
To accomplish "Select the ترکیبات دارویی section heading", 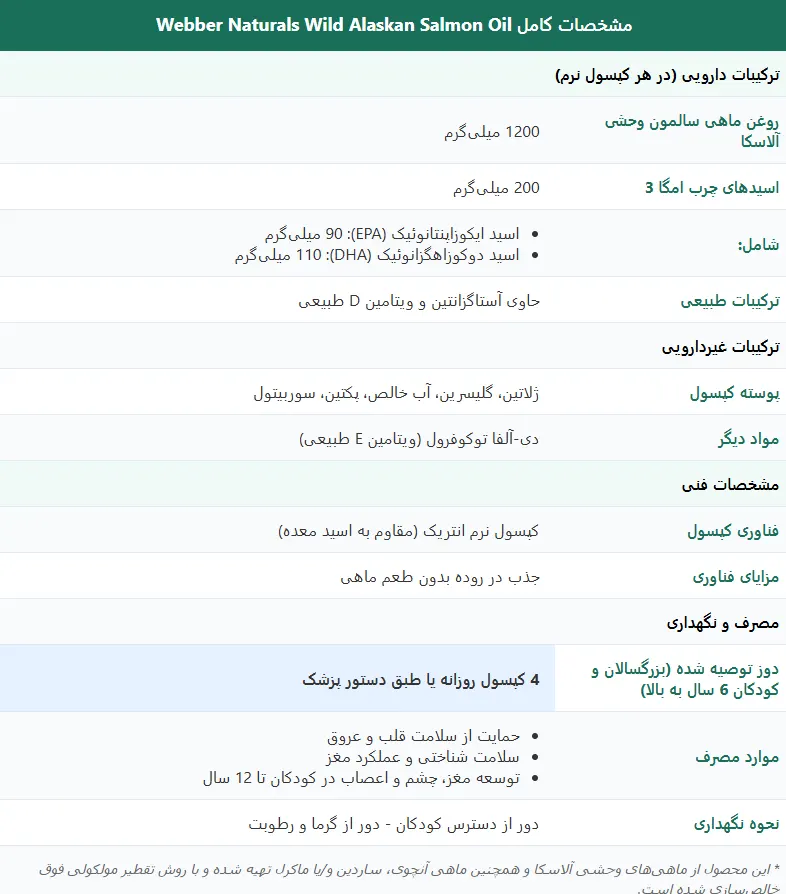I will pyautogui.click(x=667, y=75).
